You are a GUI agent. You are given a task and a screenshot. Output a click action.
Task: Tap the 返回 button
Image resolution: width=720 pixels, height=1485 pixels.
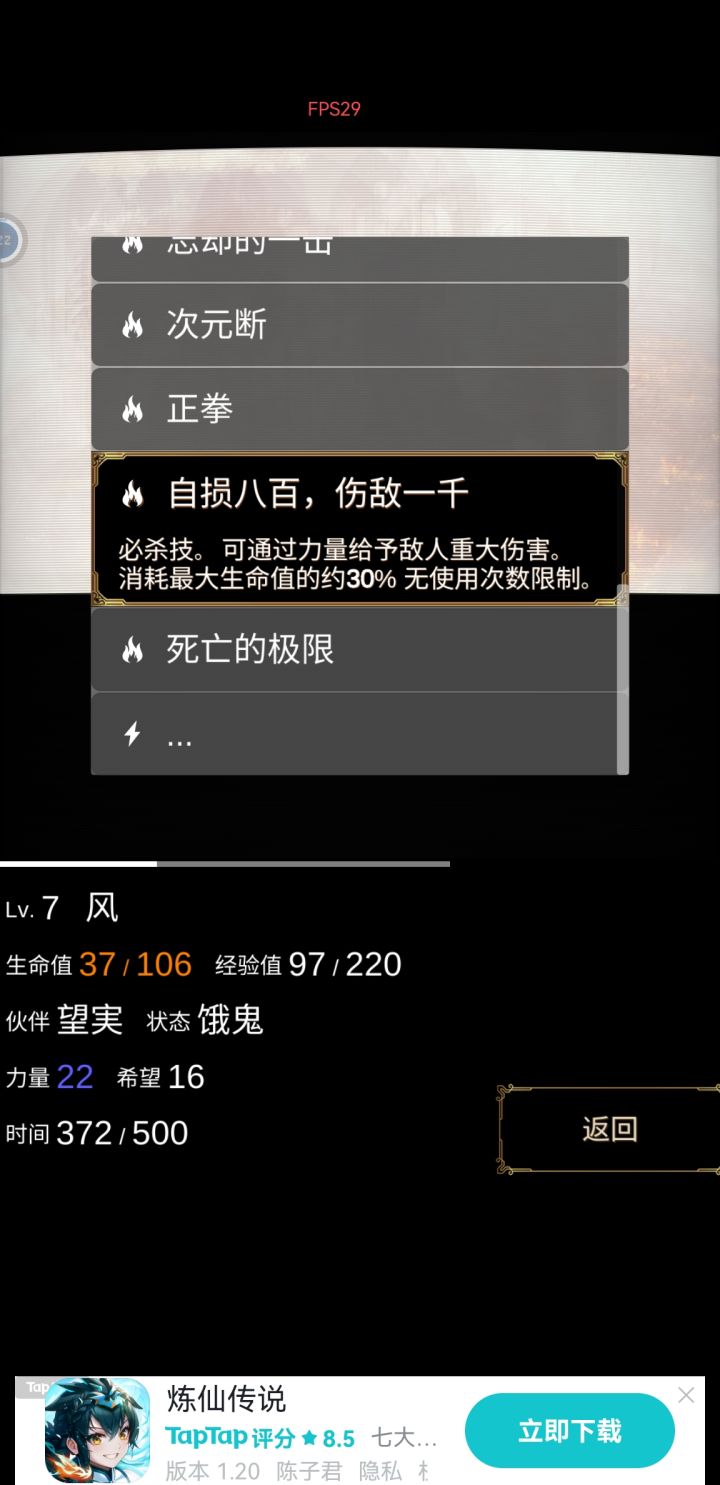pos(609,1130)
